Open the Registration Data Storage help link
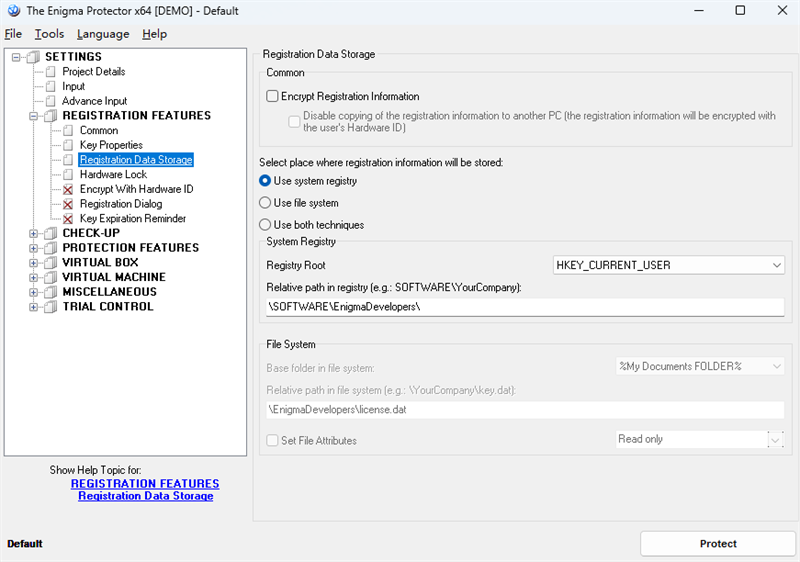 tap(145, 496)
